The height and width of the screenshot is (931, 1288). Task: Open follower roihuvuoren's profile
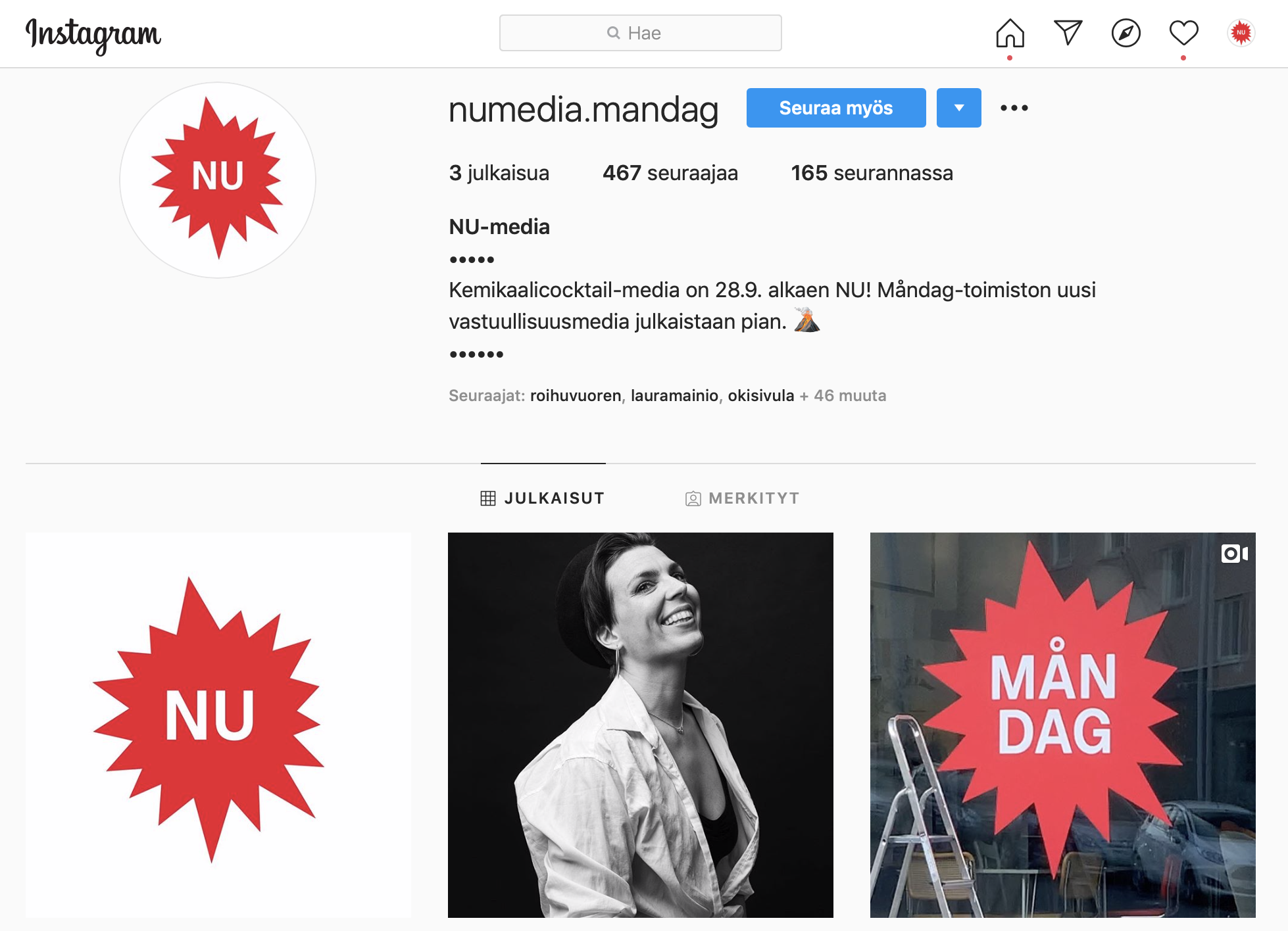(576, 396)
